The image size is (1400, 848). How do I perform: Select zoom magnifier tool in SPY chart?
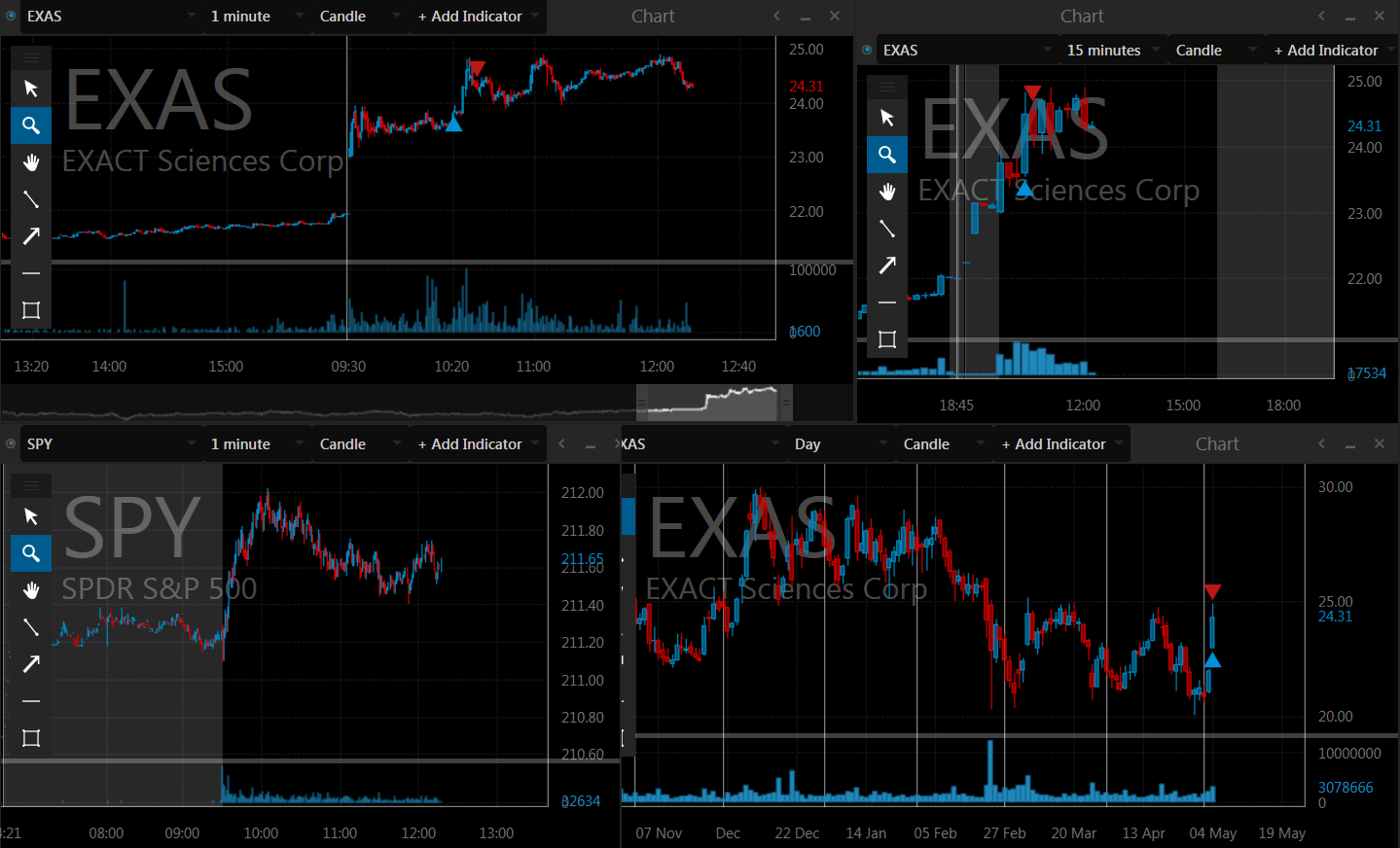(x=31, y=553)
